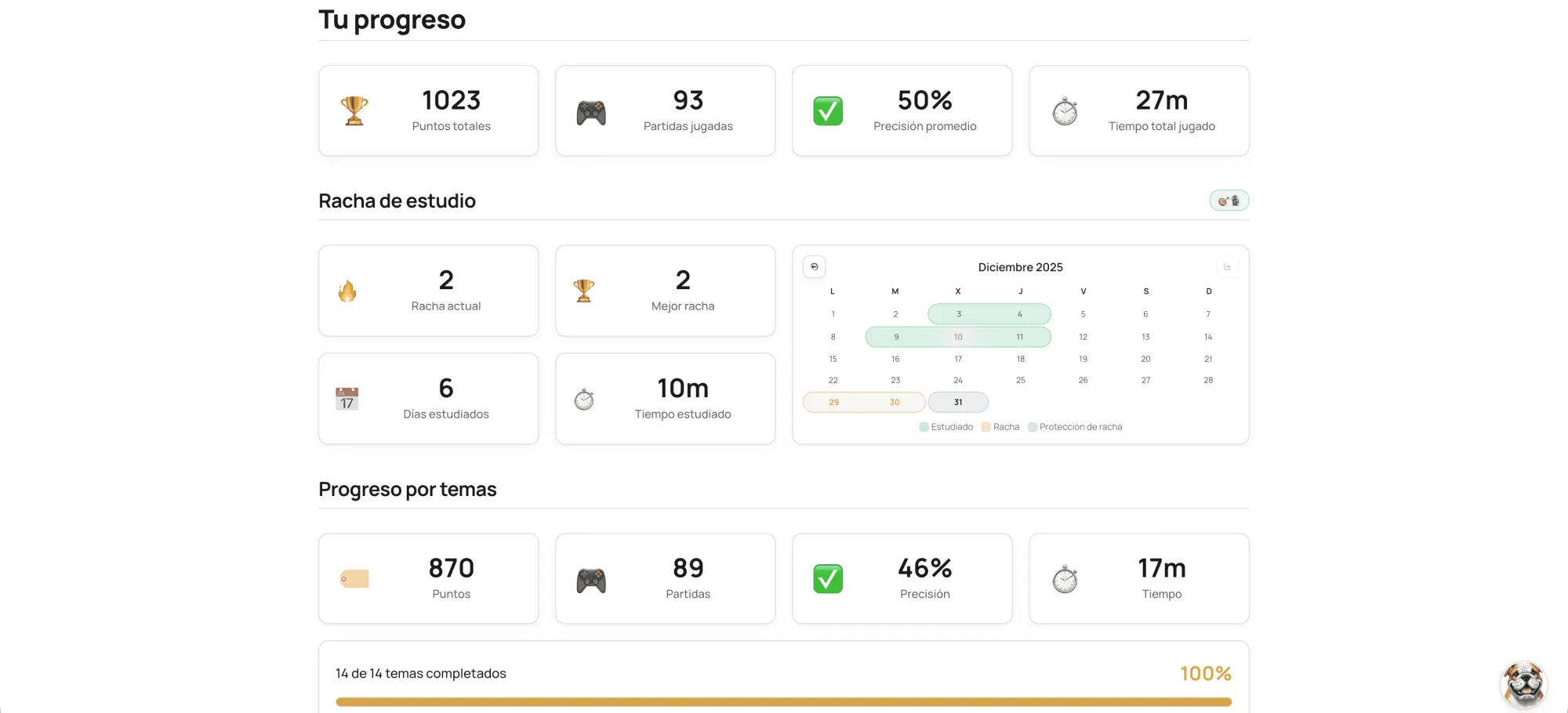
Task: Click the 14 de 14 temas progress bar
Action: (x=783, y=702)
